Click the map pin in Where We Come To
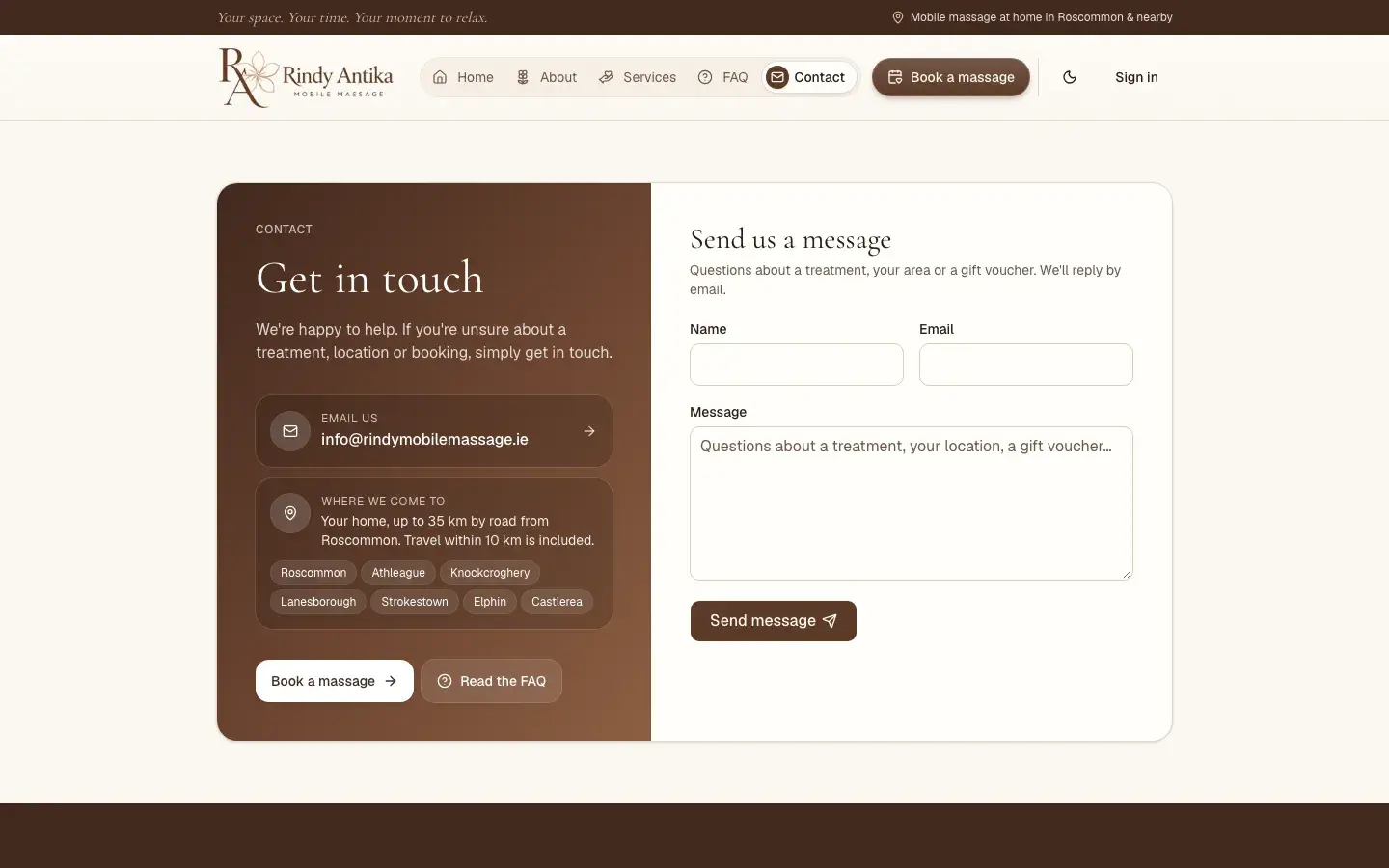 (x=290, y=513)
